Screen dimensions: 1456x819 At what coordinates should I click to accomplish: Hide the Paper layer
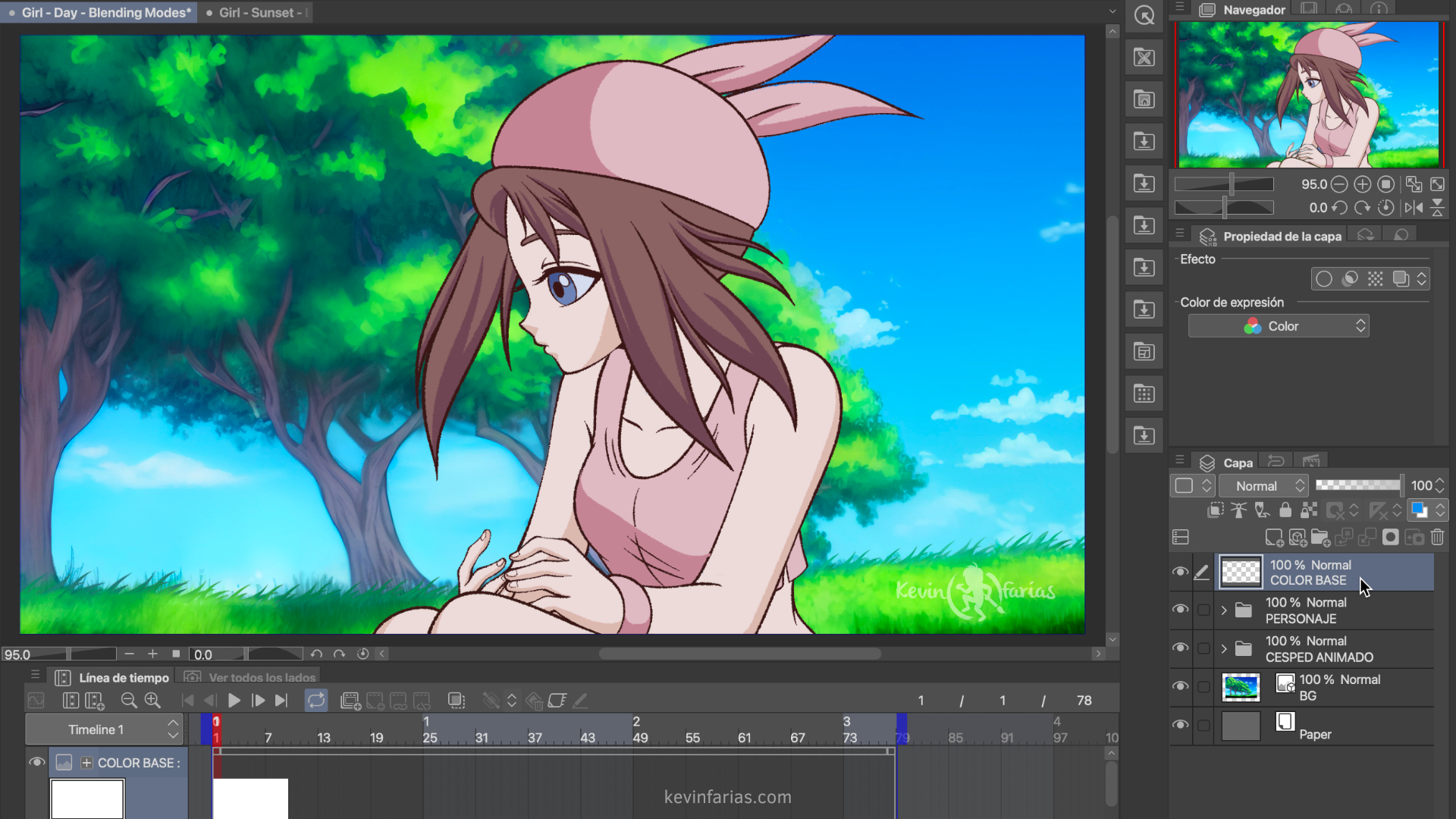tap(1180, 726)
